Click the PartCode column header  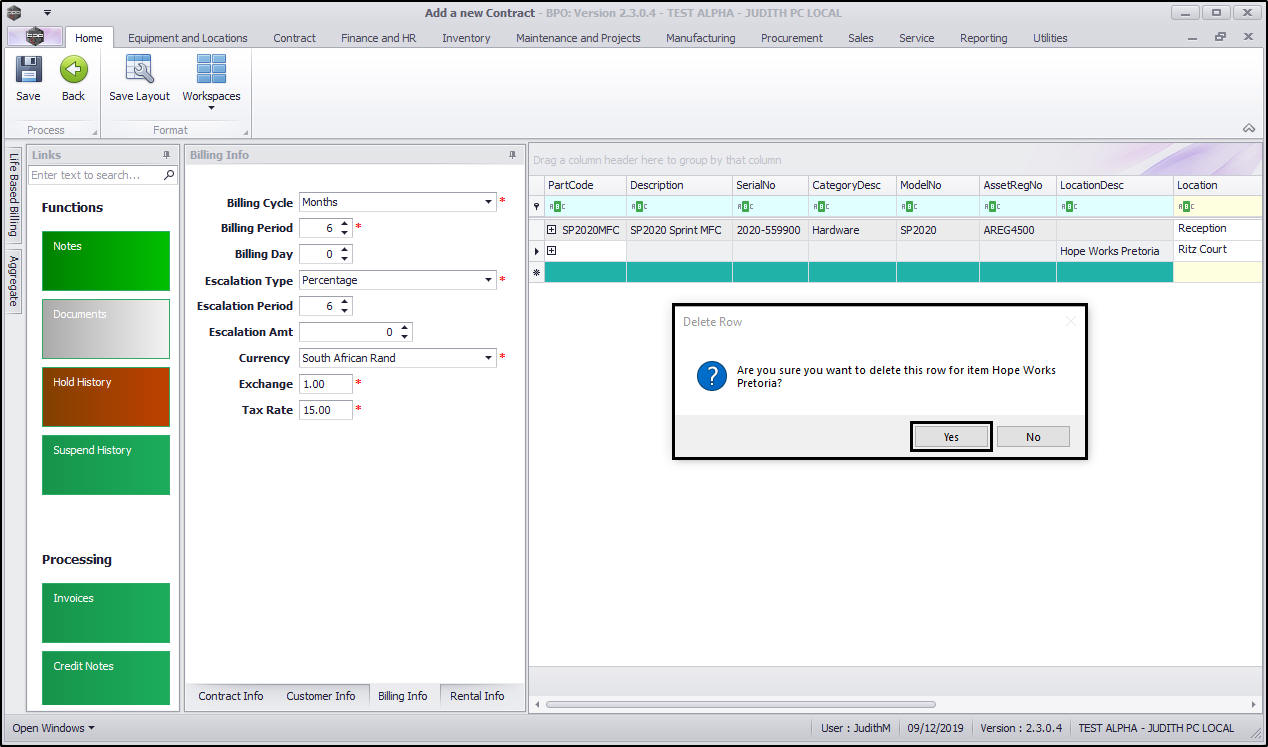(x=585, y=185)
